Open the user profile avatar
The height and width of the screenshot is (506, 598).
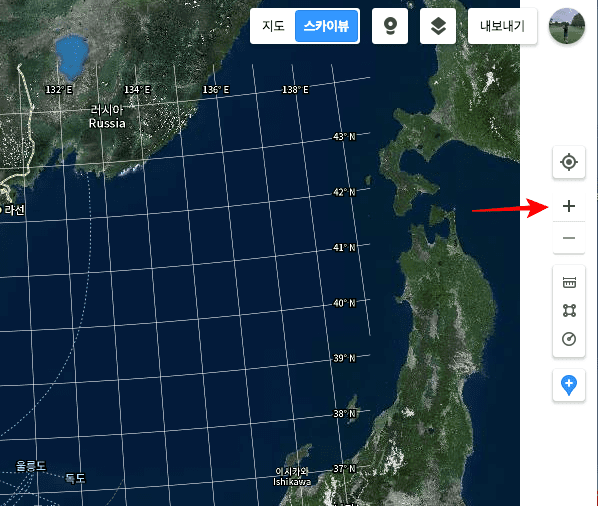567,26
